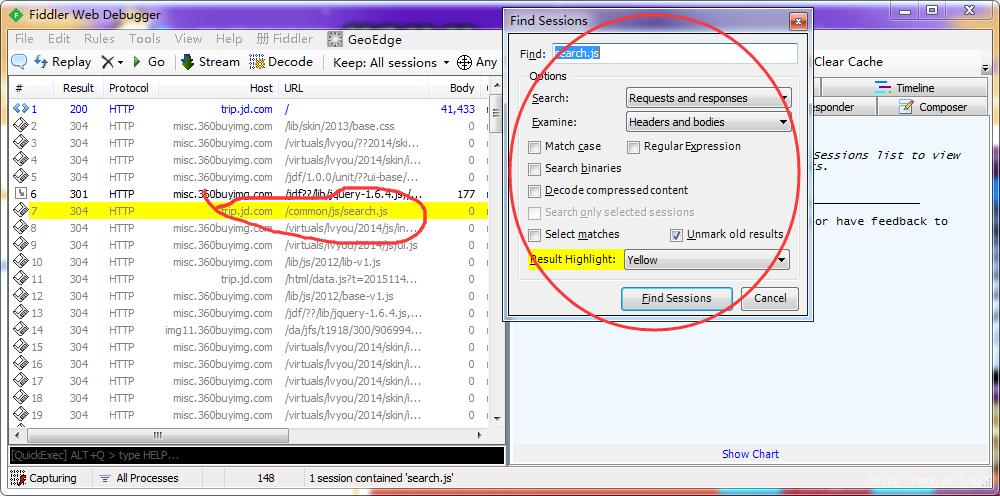Click session 11 data.js icon

pos(20,279)
